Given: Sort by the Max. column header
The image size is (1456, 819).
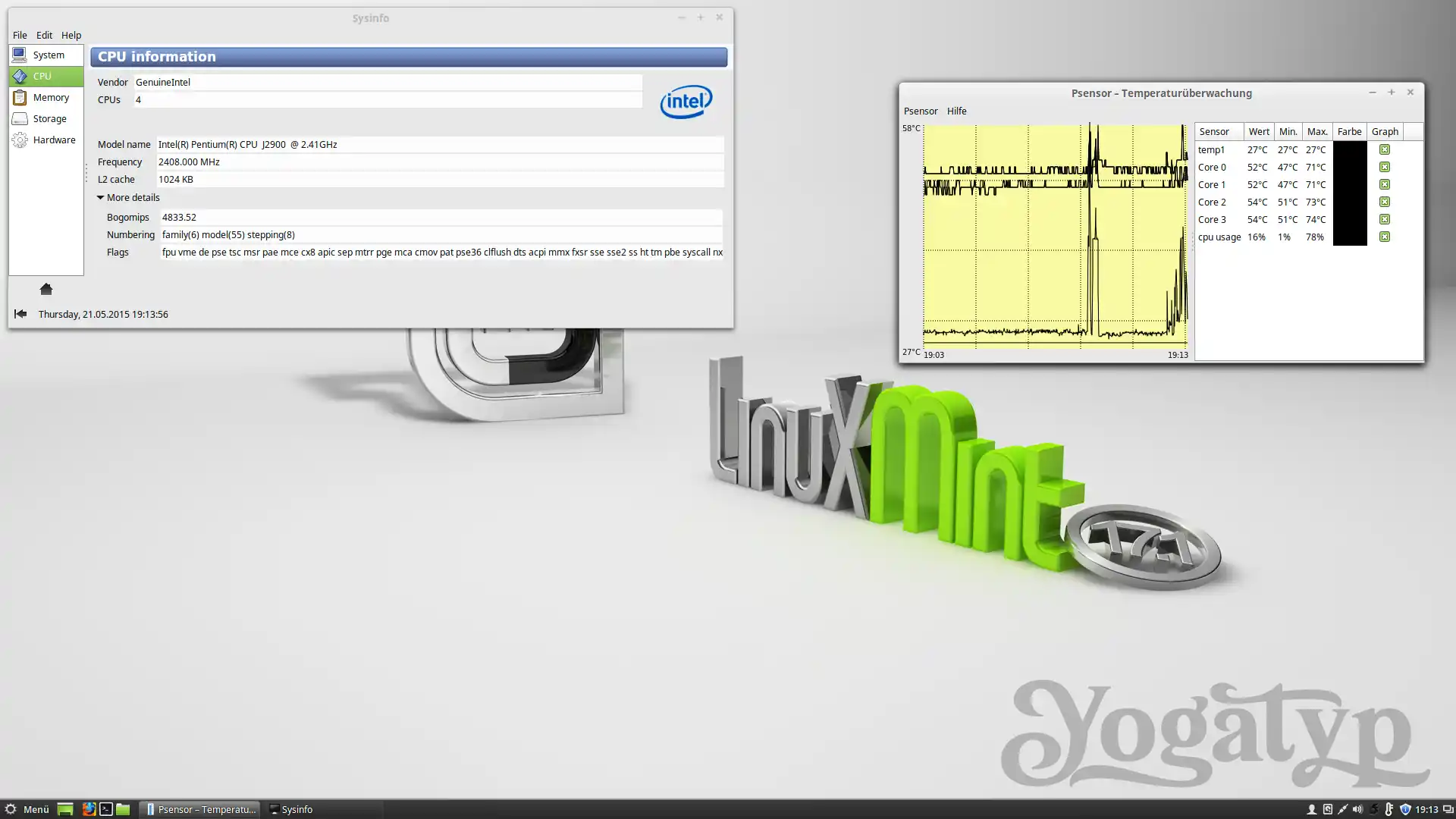Looking at the screenshot, I should click(x=1318, y=131).
